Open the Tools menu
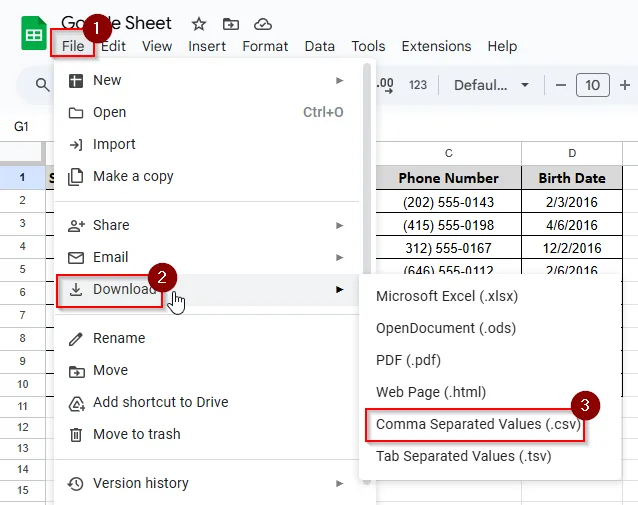 (368, 46)
